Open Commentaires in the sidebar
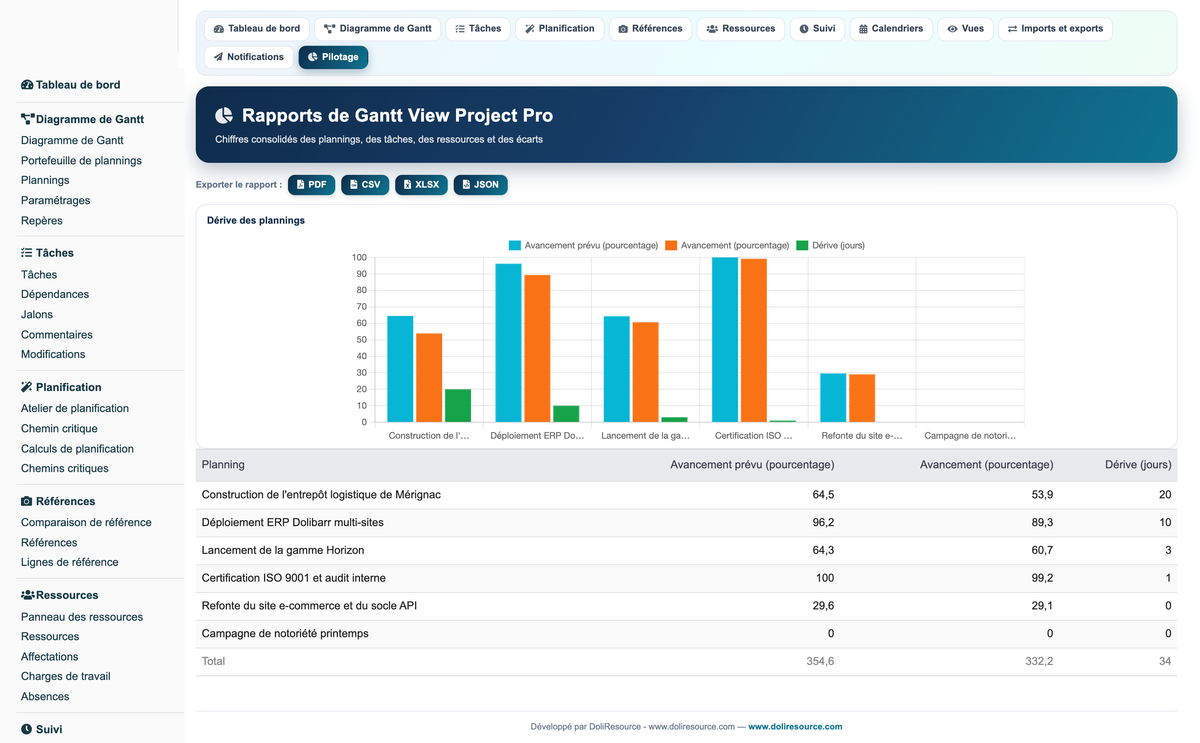 tap(57, 334)
